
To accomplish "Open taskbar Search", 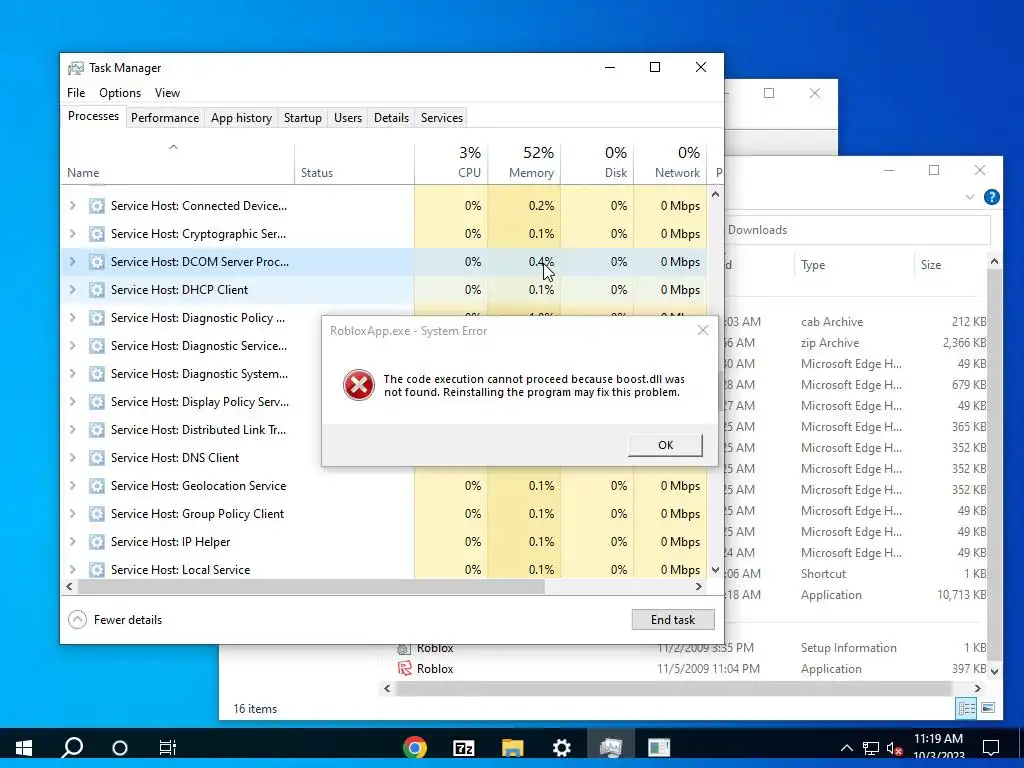I will [72, 747].
